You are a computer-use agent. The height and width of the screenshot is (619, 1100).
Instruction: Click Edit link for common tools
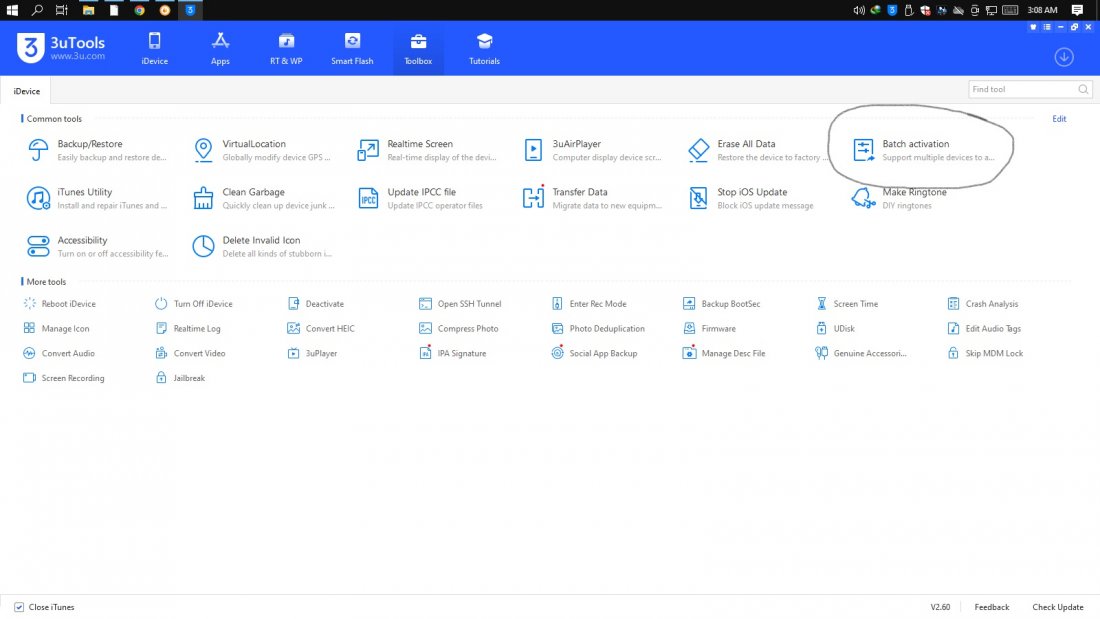(1059, 119)
